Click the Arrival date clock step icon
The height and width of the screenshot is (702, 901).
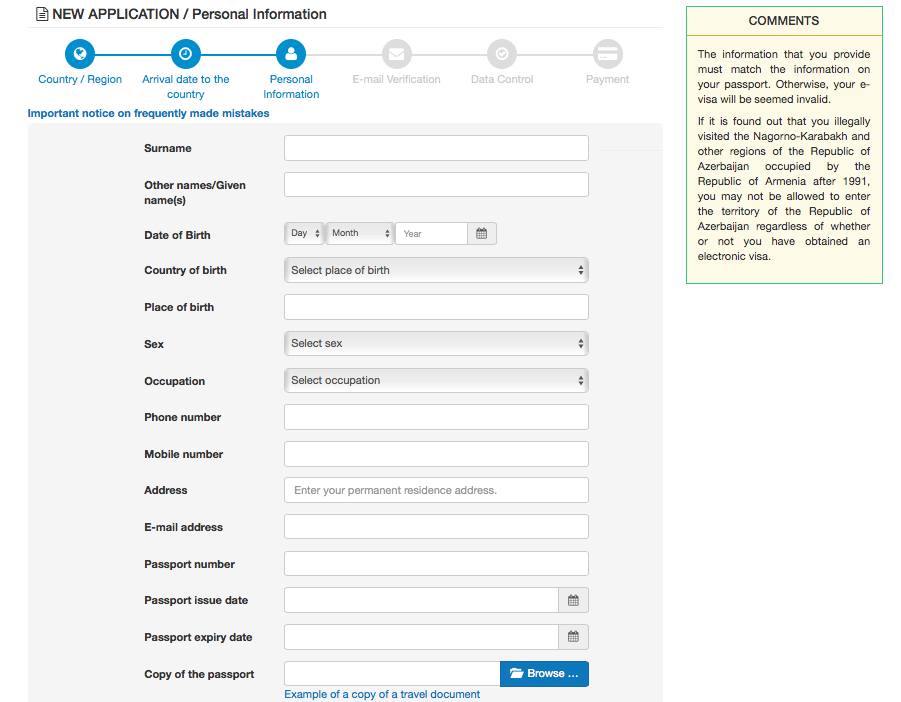[186, 54]
